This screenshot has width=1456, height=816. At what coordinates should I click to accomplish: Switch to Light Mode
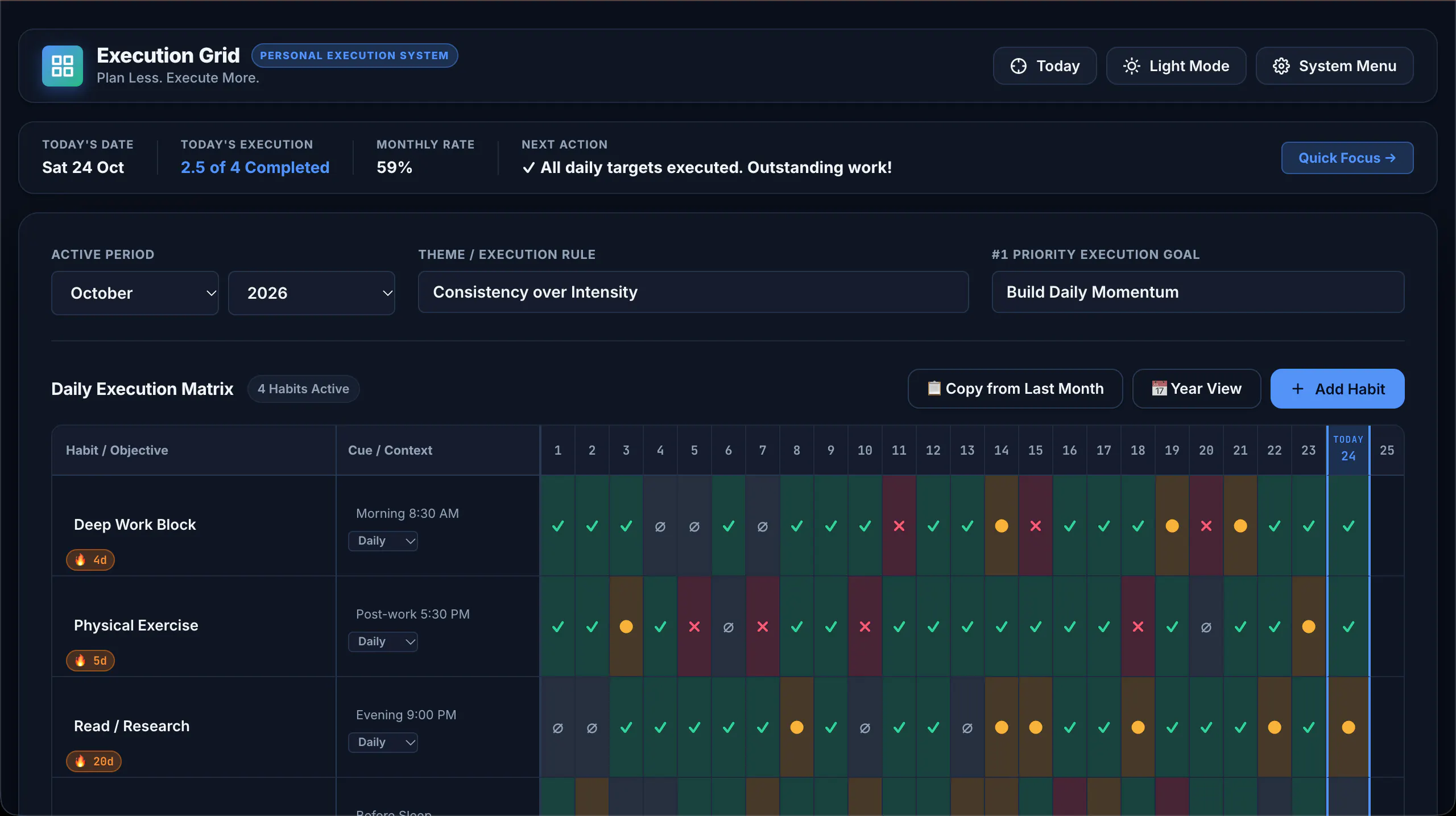pyautogui.click(x=1176, y=66)
